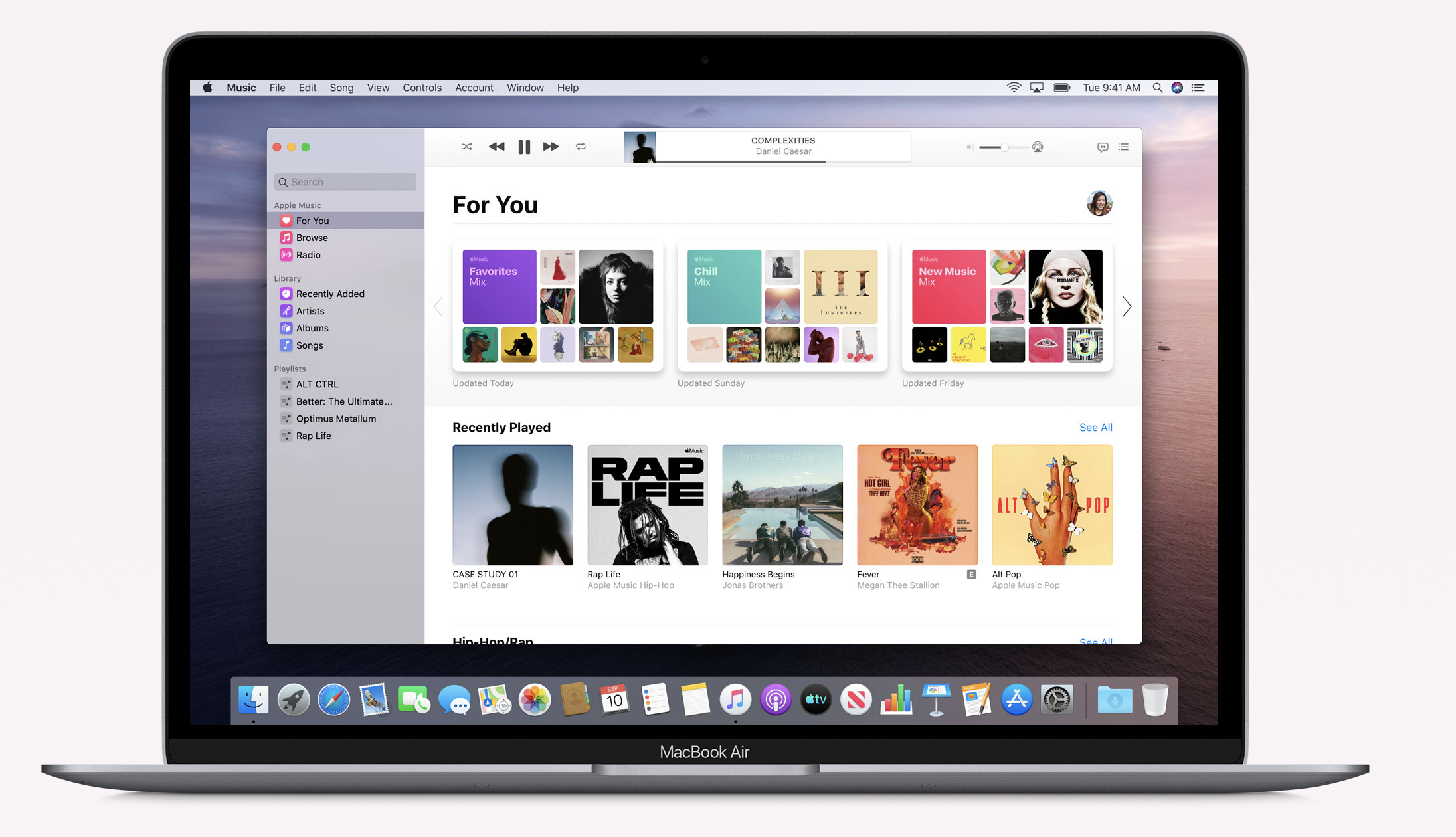Toggle repeat mode
The height and width of the screenshot is (837, 1456).
[581, 147]
